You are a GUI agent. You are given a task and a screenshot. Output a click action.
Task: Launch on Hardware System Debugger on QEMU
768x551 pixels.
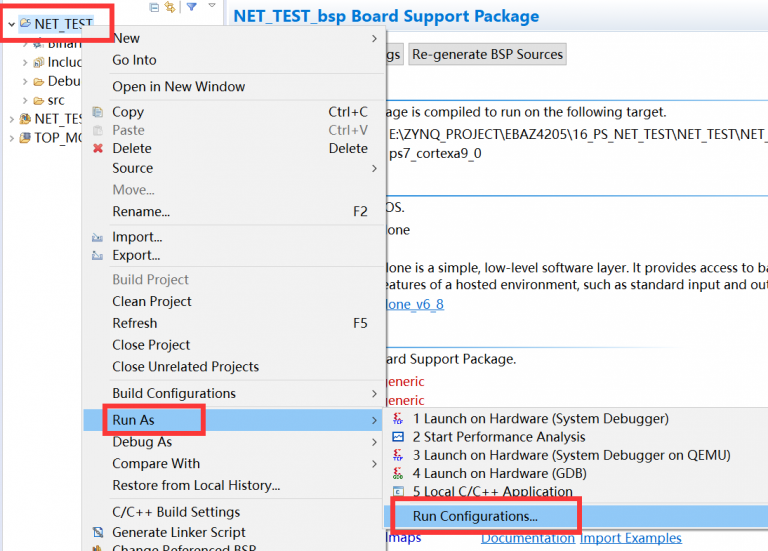click(571, 455)
